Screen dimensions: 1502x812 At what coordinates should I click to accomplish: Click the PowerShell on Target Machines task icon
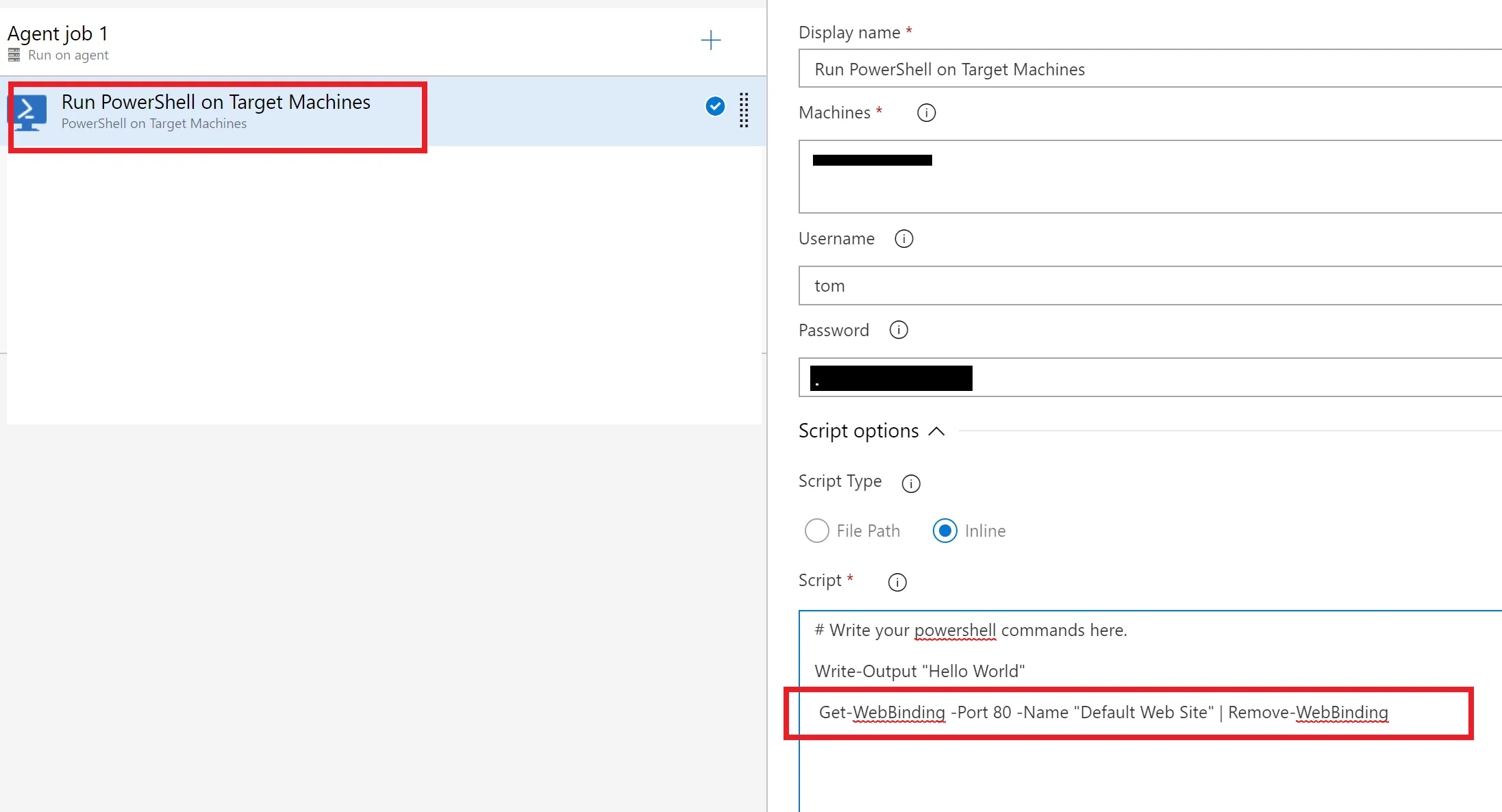tap(28, 112)
